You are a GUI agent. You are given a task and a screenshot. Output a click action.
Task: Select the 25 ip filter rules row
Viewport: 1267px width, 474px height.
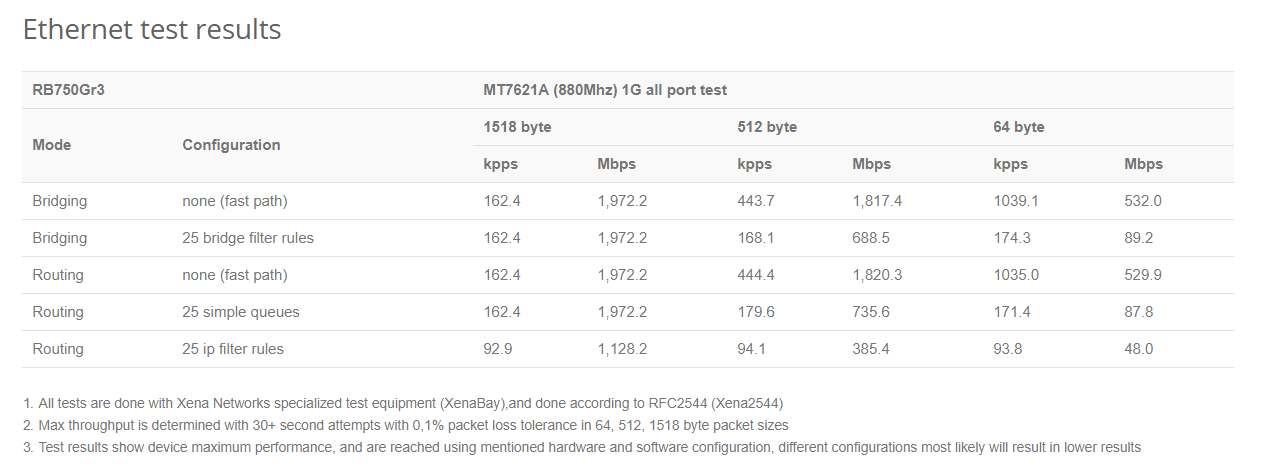(628, 349)
